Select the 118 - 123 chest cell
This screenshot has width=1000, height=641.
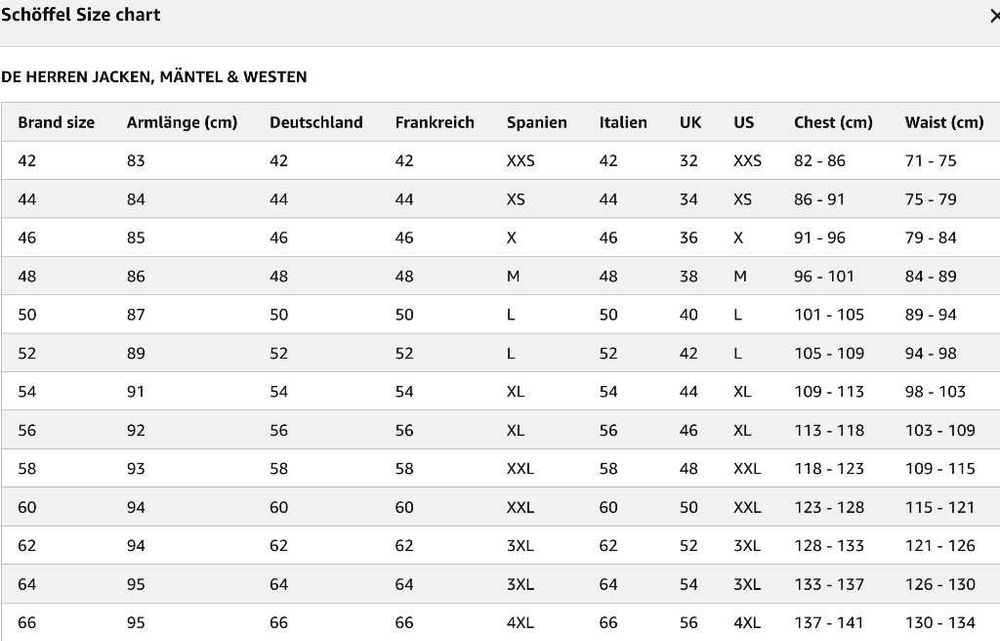coord(829,468)
